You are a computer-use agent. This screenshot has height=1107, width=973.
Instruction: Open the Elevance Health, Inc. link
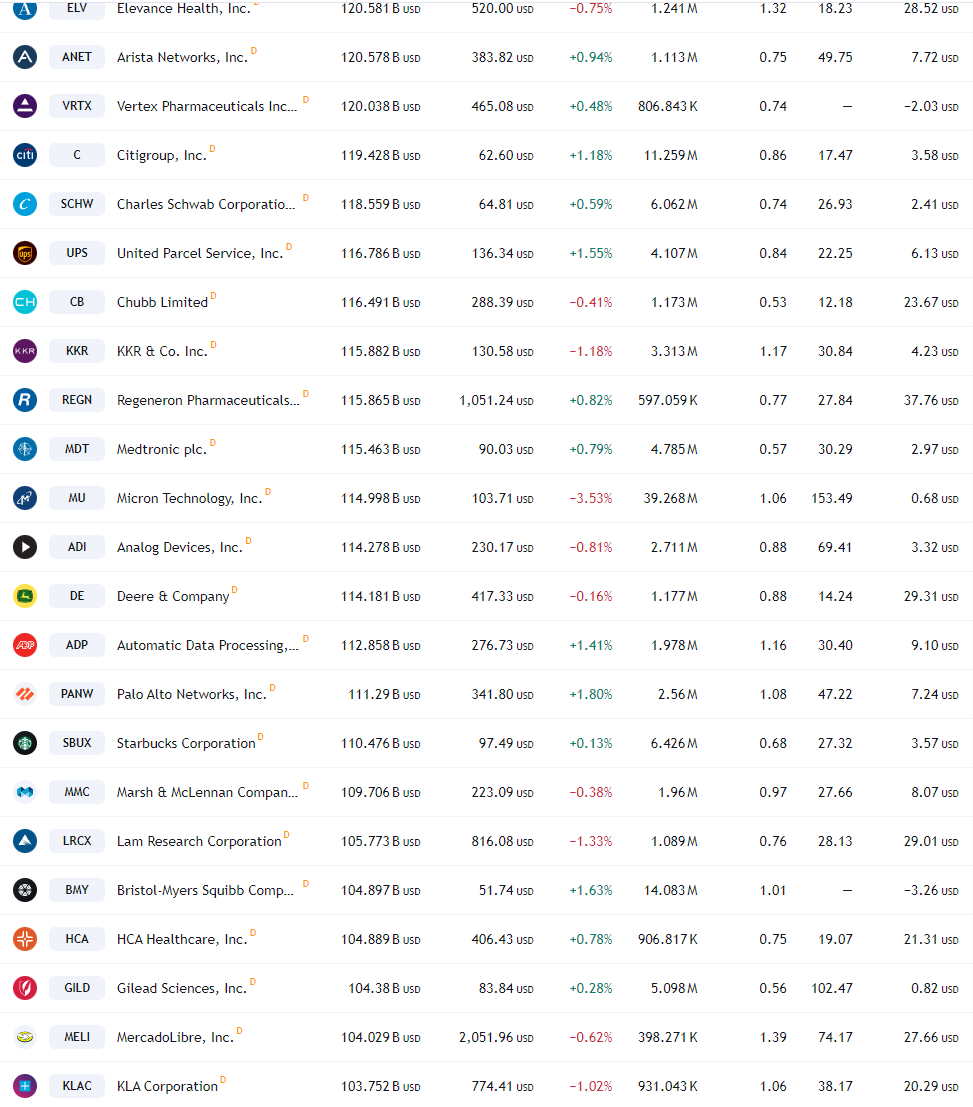(x=184, y=8)
